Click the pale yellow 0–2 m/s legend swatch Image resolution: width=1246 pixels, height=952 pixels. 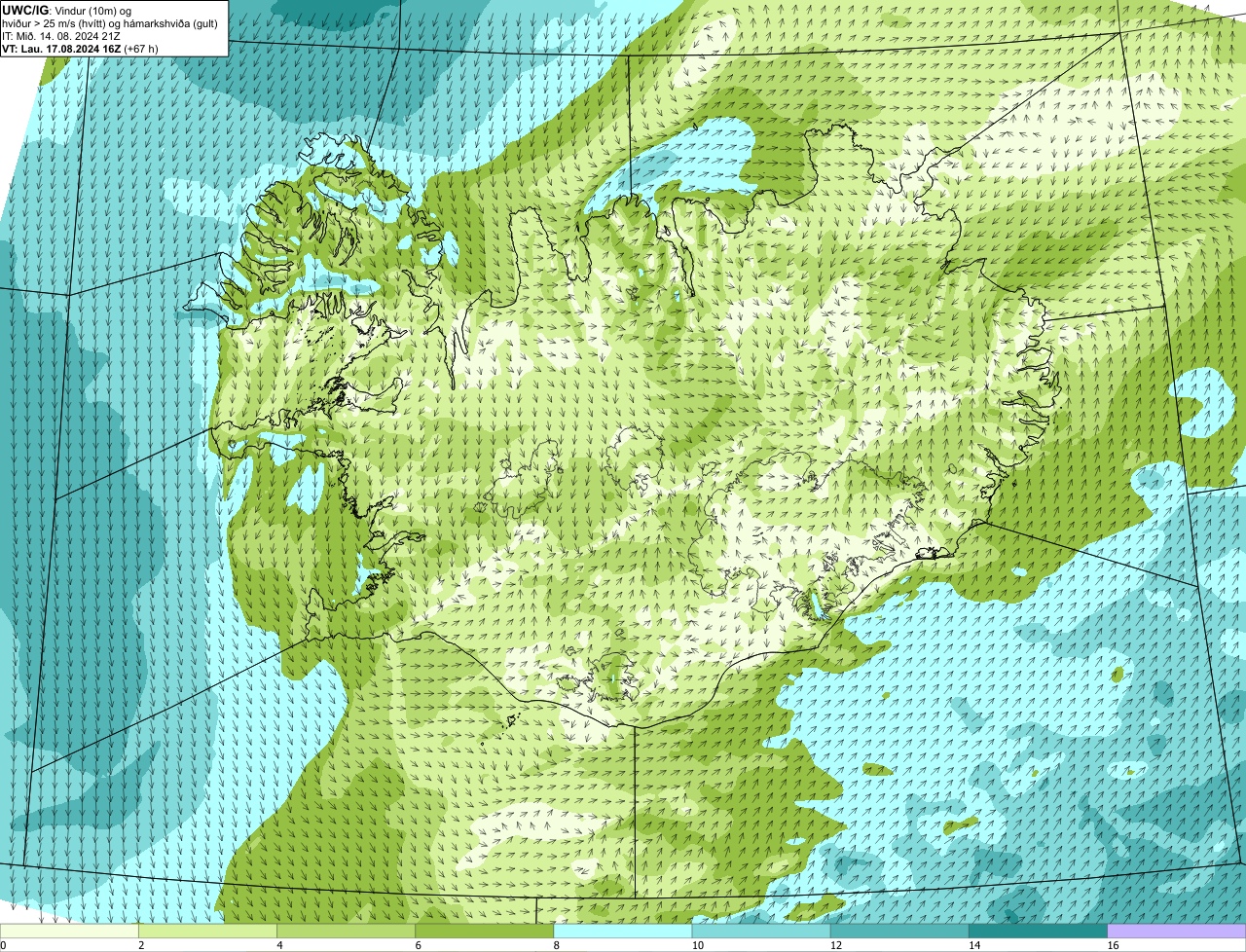coord(69,931)
